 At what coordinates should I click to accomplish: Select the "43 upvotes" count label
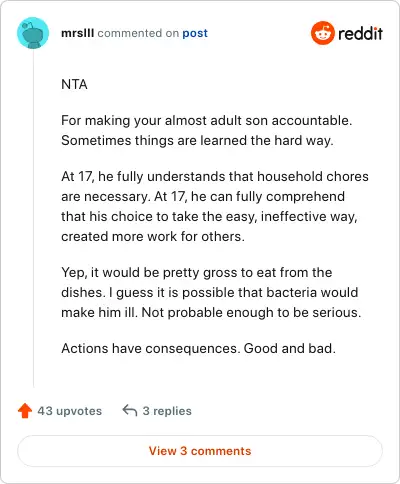[x=70, y=411]
